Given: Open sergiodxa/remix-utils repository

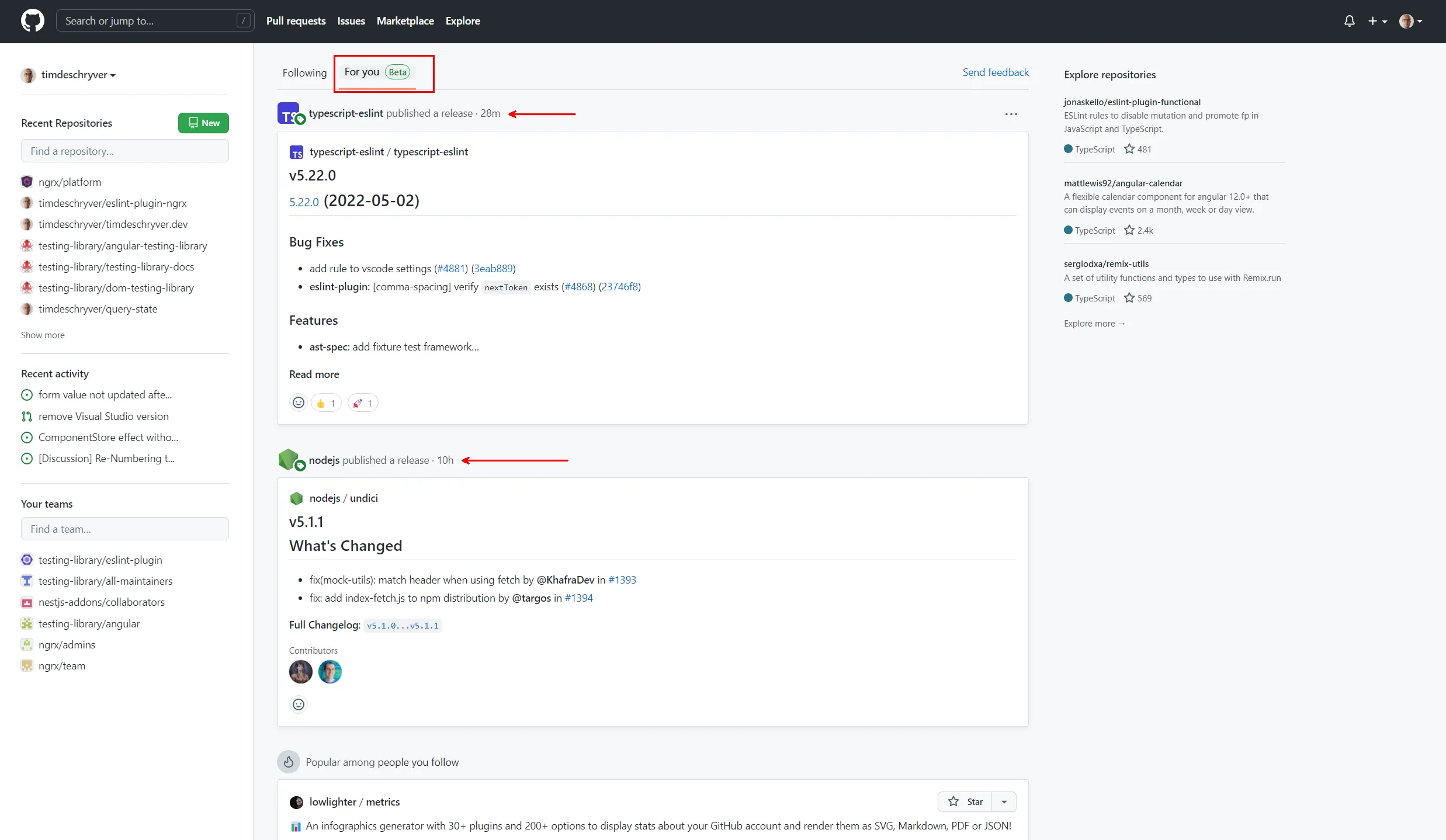Looking at the screenshot, I should click(x=1106, y=263).
